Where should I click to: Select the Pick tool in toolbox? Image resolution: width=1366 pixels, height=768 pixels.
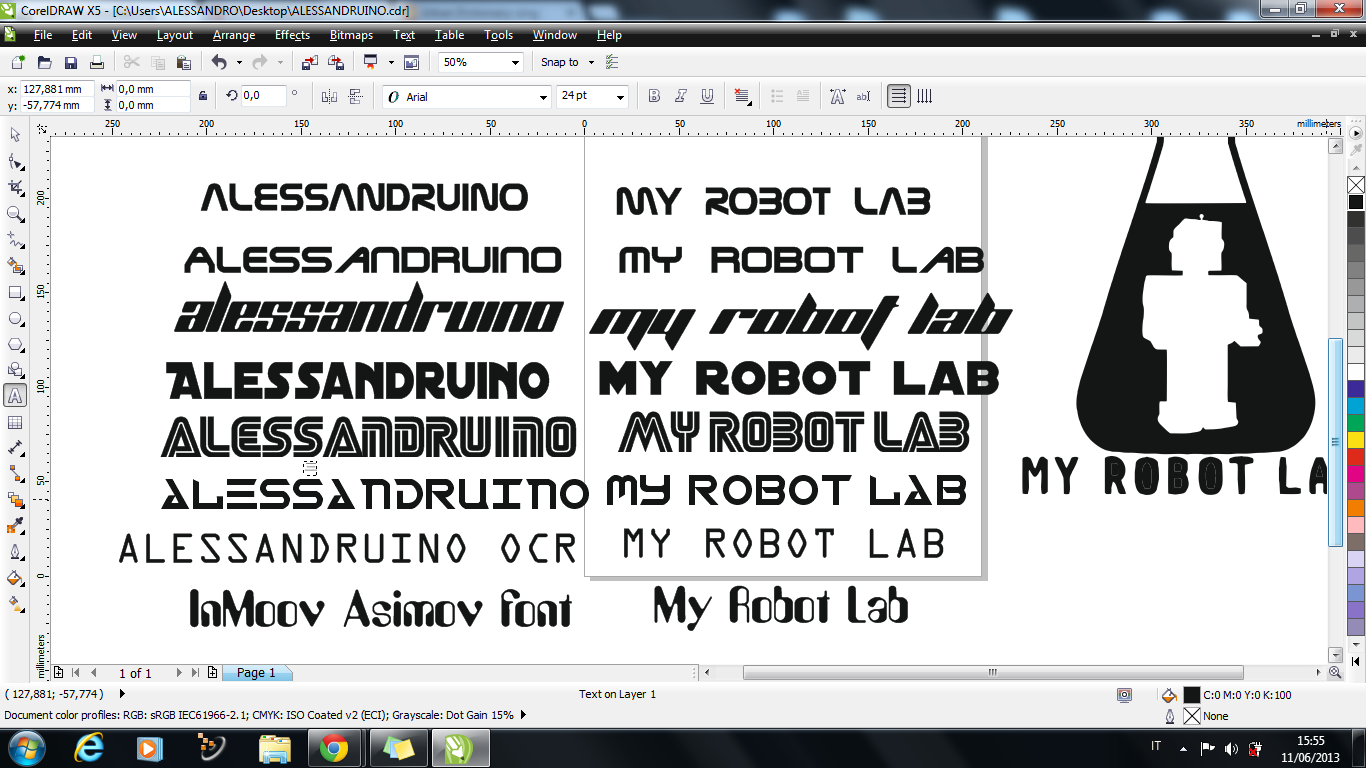tap(15, 135)
